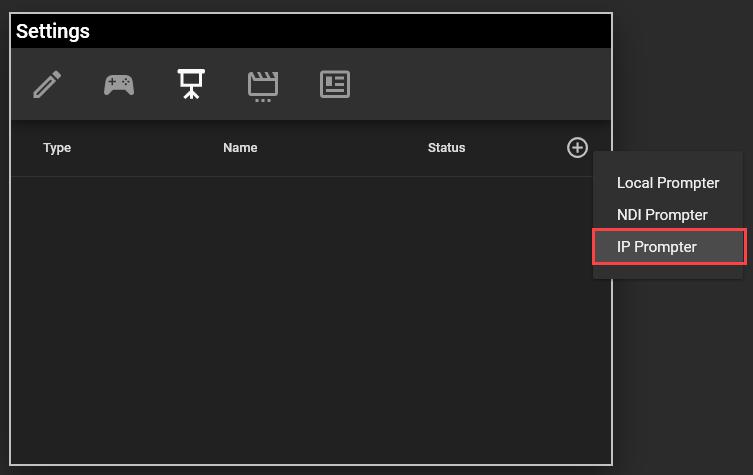Switch to the game controller settings tab
The width and height of the screenshot is (753, 475).
click(119, 85)
